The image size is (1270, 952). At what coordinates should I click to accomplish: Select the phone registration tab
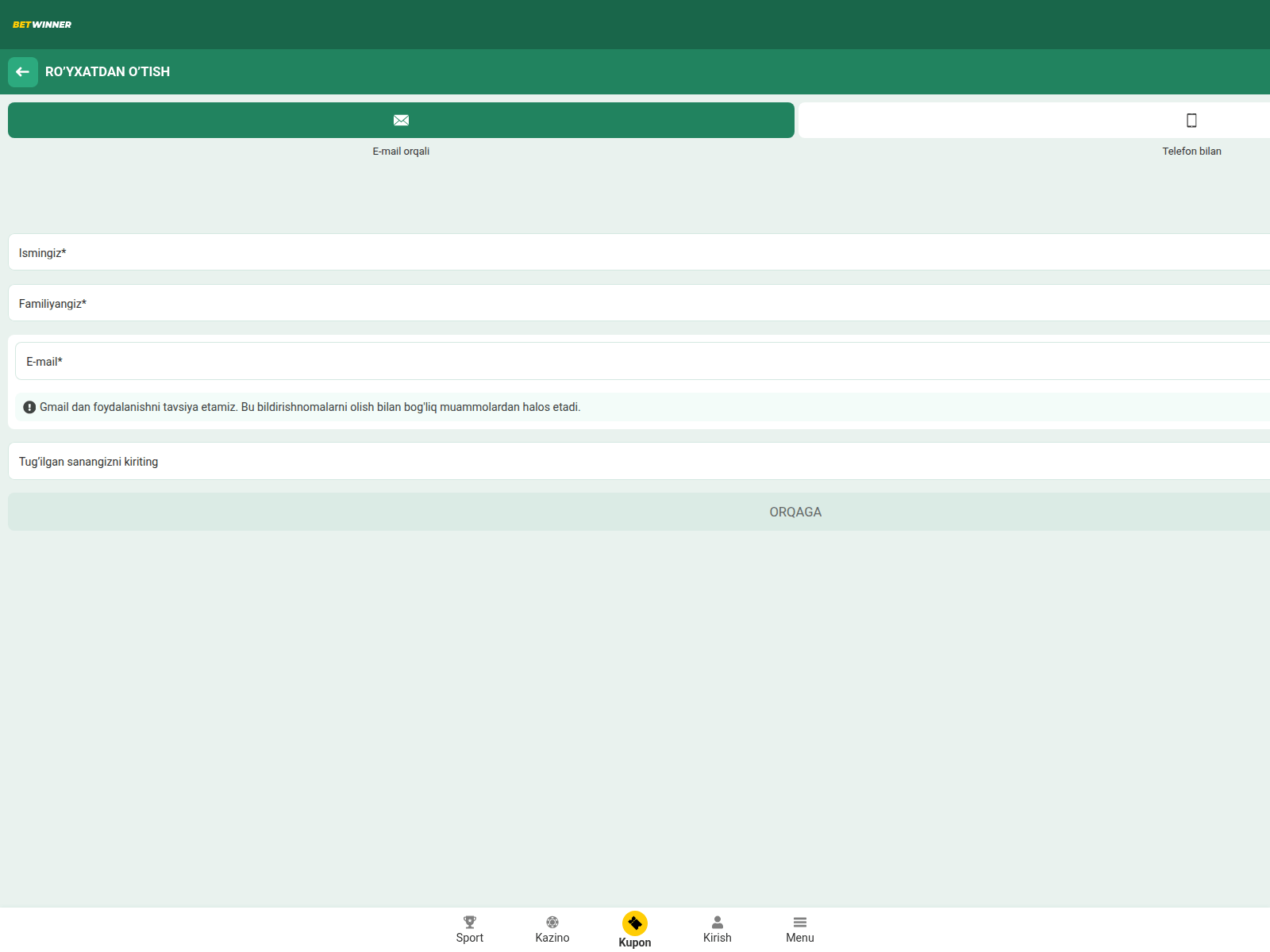(x=1033, y=120)
